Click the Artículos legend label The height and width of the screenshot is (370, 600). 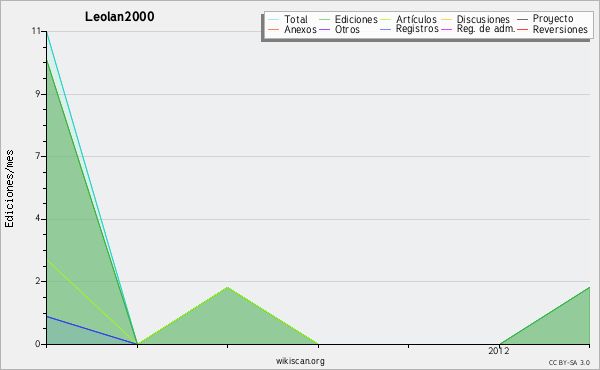tap(416, 19)
